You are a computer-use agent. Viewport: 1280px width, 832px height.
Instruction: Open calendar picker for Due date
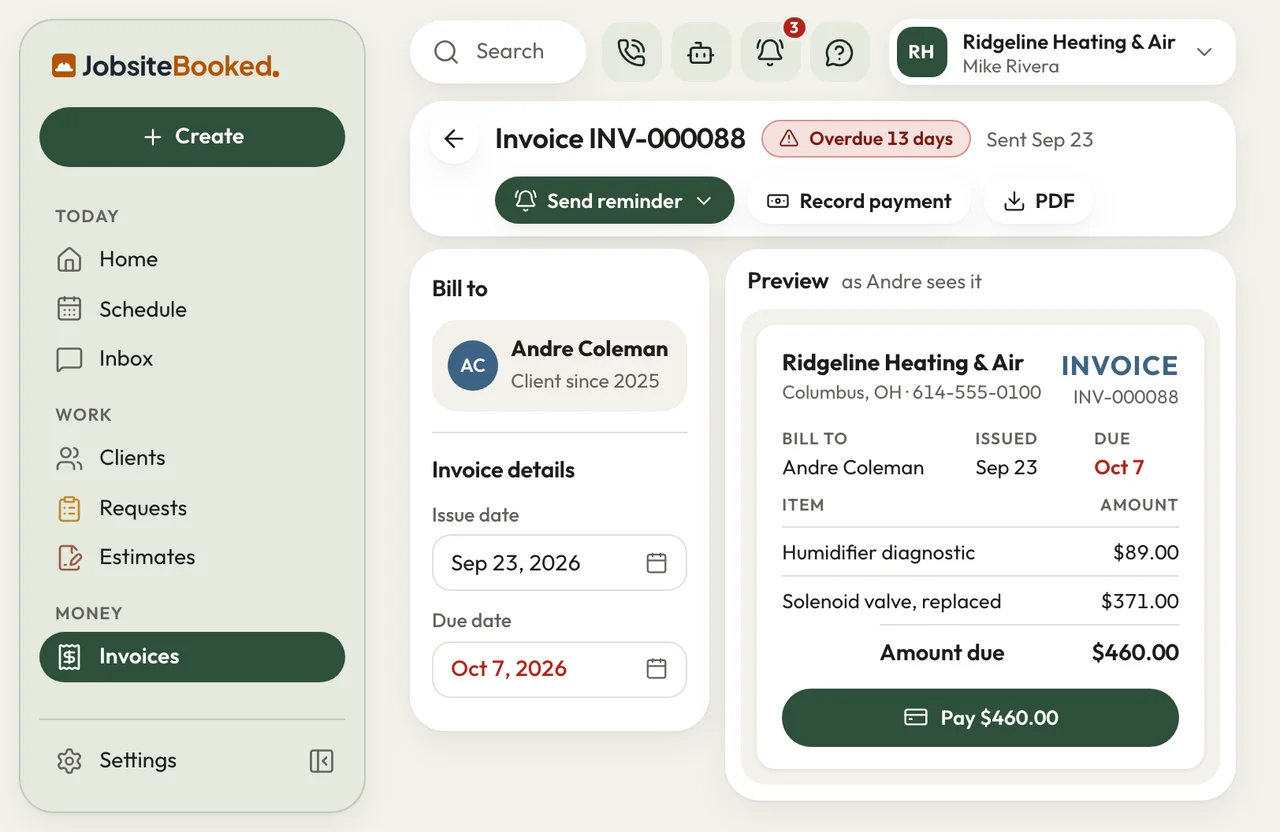tap(656, 669)
